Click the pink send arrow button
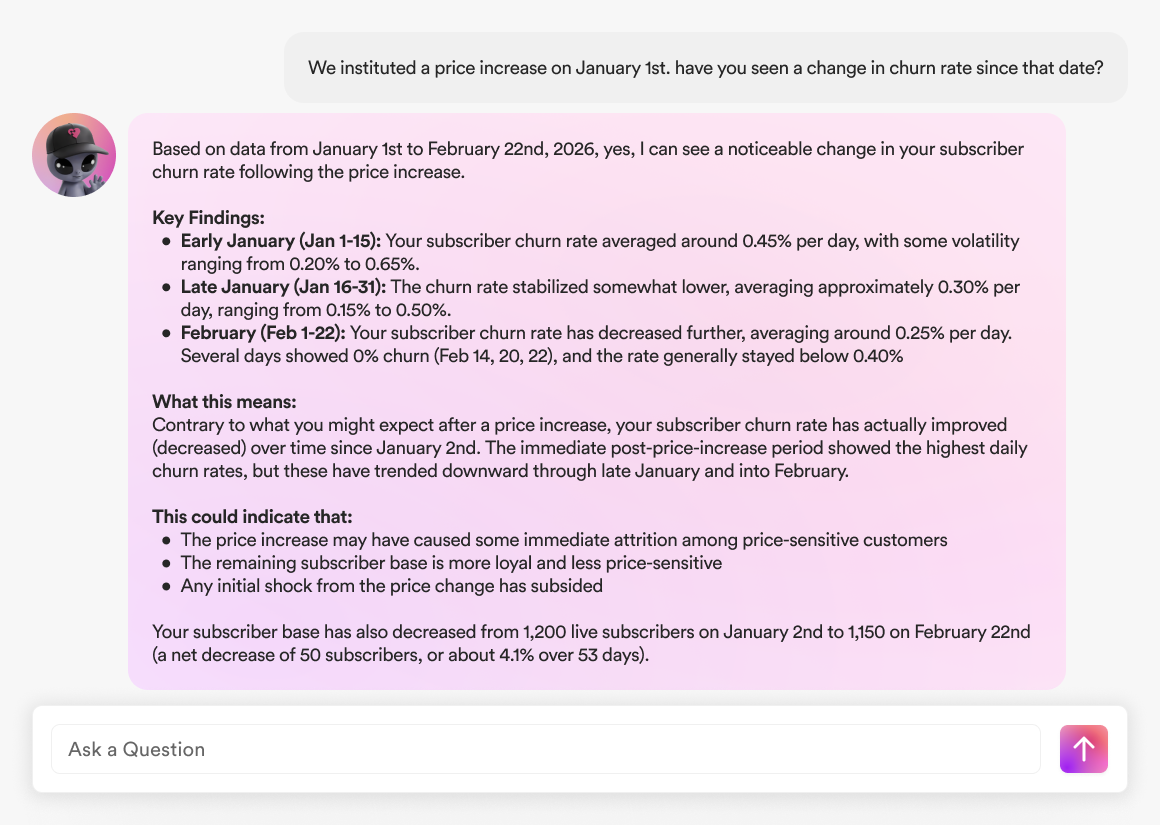This screenshot has width=1160, height=825. pos(1083,749)
